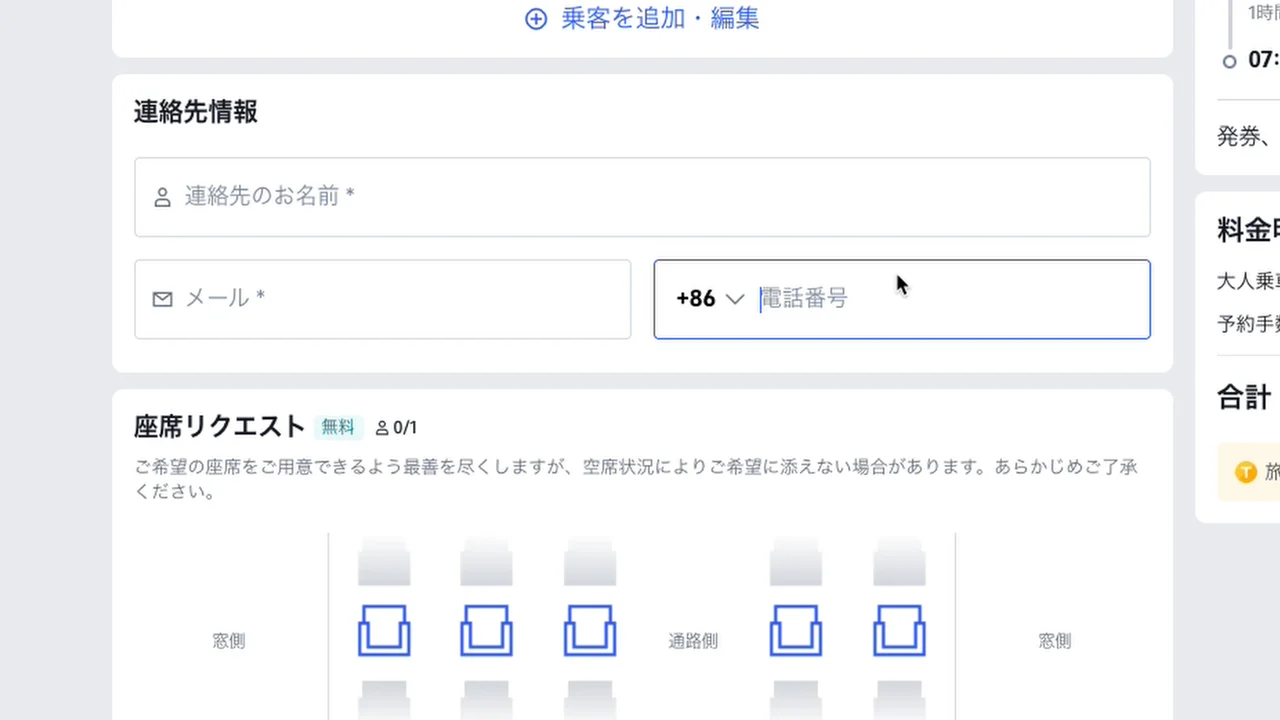
Task: Click the left 窓側 window label
Action: pyautogui.click(x=229, y=641)
